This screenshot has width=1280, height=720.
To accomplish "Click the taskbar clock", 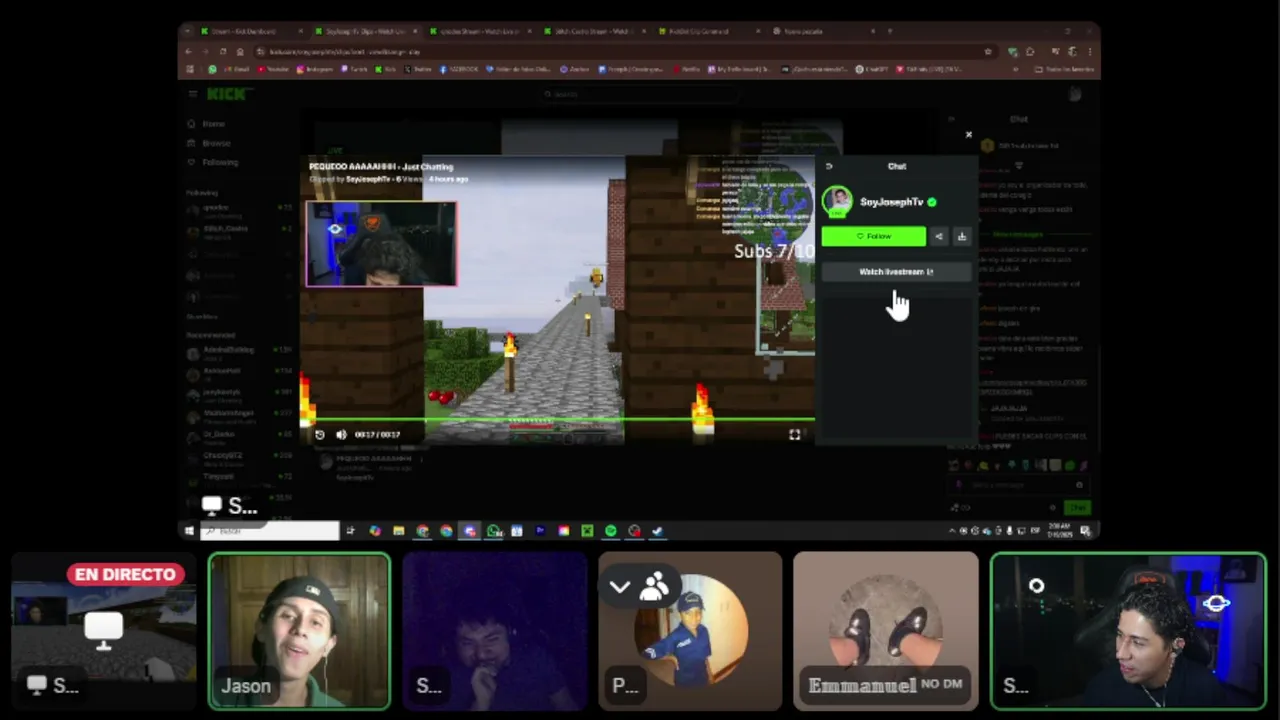I will point(1058,531).
